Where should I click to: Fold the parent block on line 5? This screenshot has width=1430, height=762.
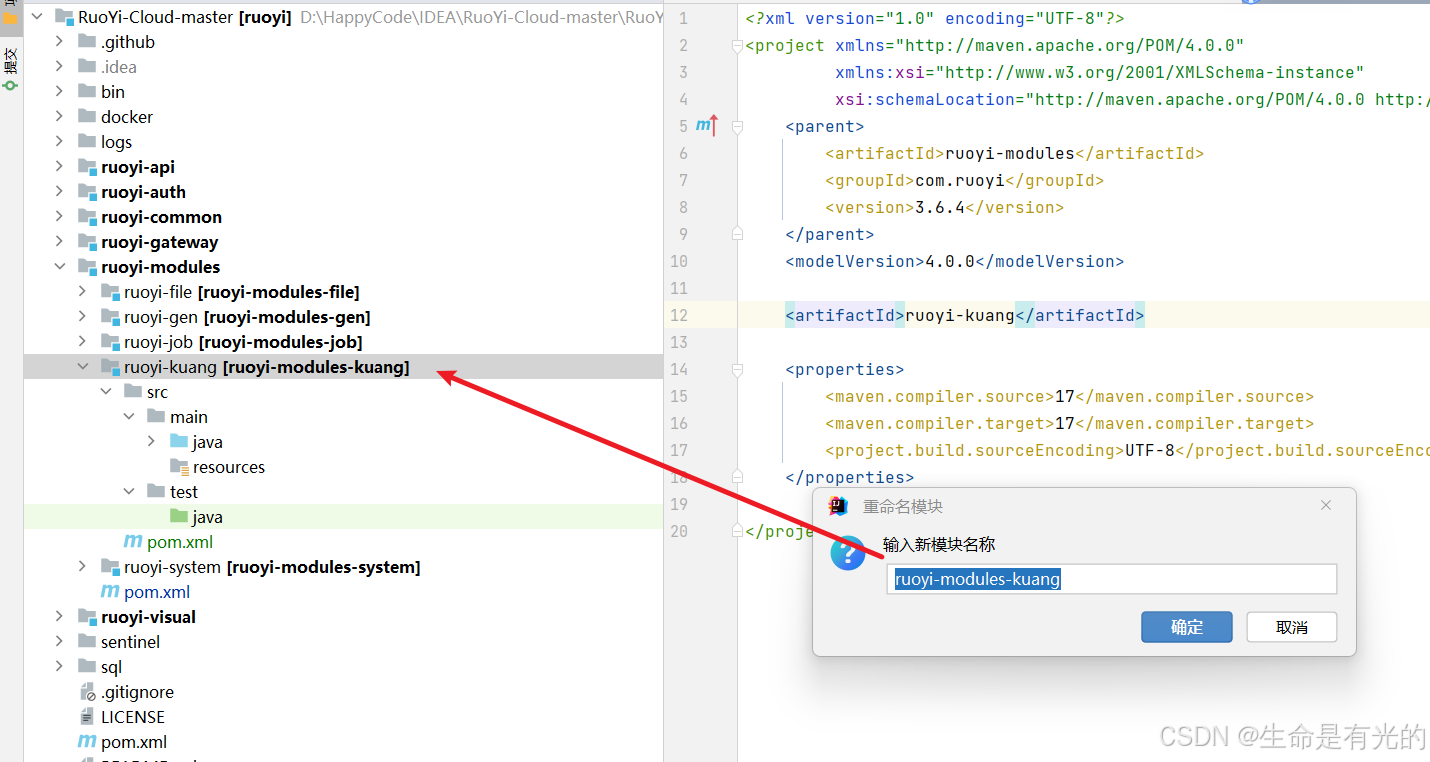(737, 127)
